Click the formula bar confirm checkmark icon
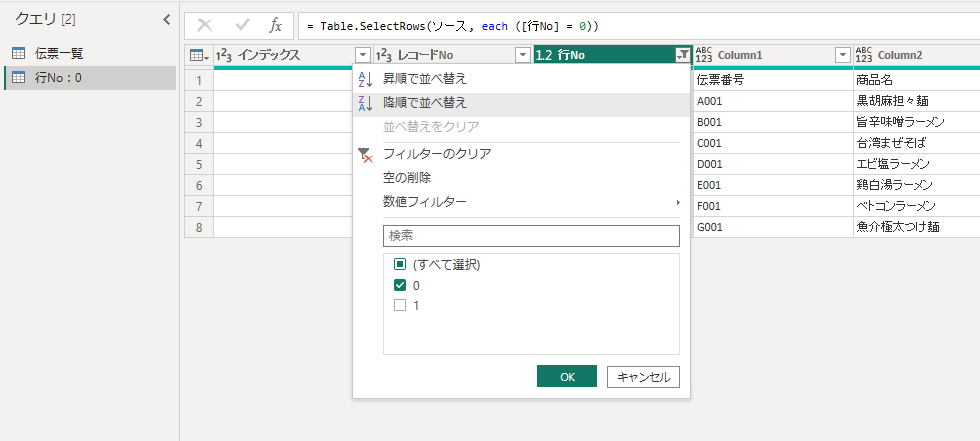 tap(241, 25)
